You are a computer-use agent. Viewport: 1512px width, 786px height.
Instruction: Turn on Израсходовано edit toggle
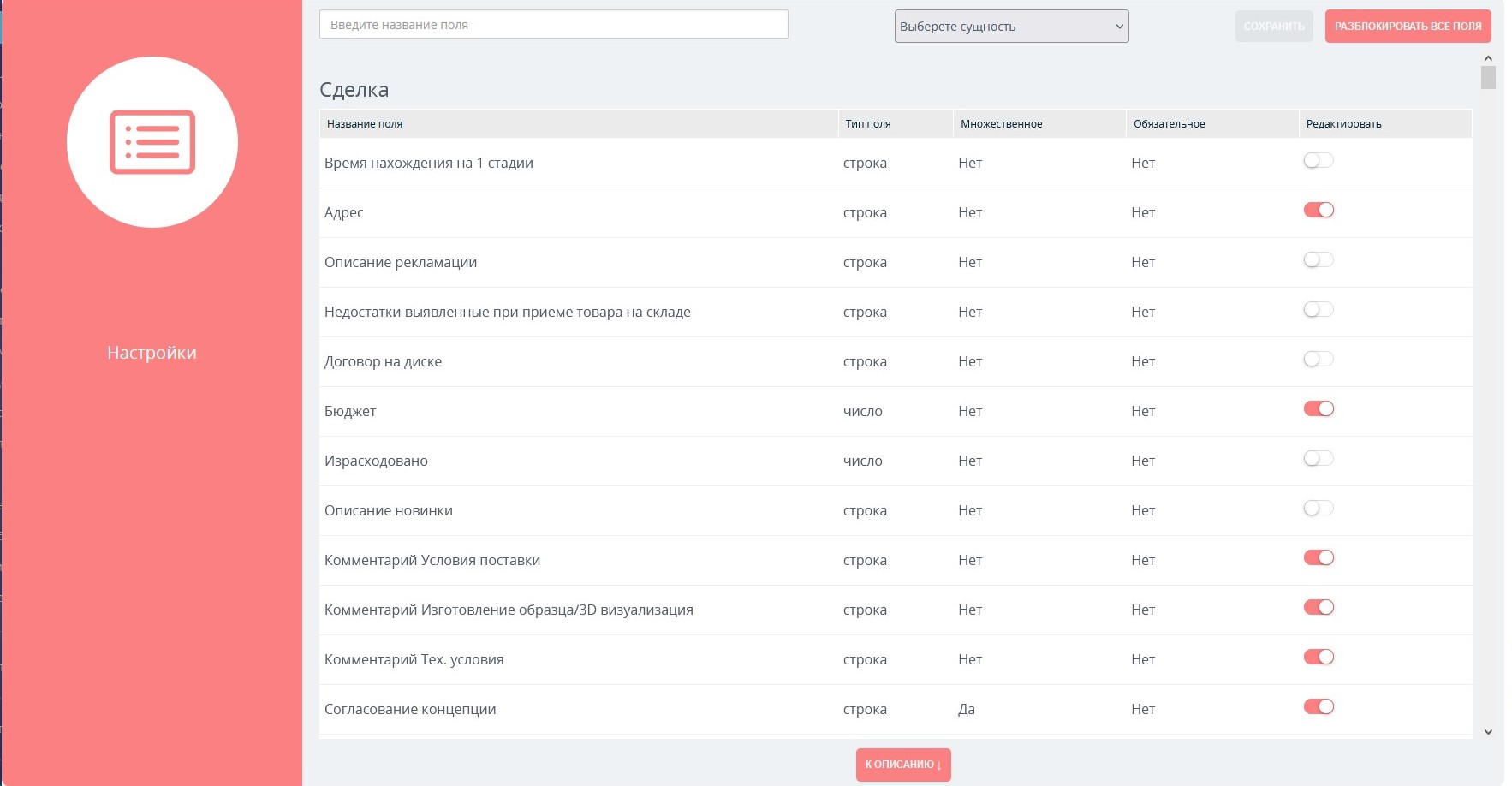(1318, 459)
